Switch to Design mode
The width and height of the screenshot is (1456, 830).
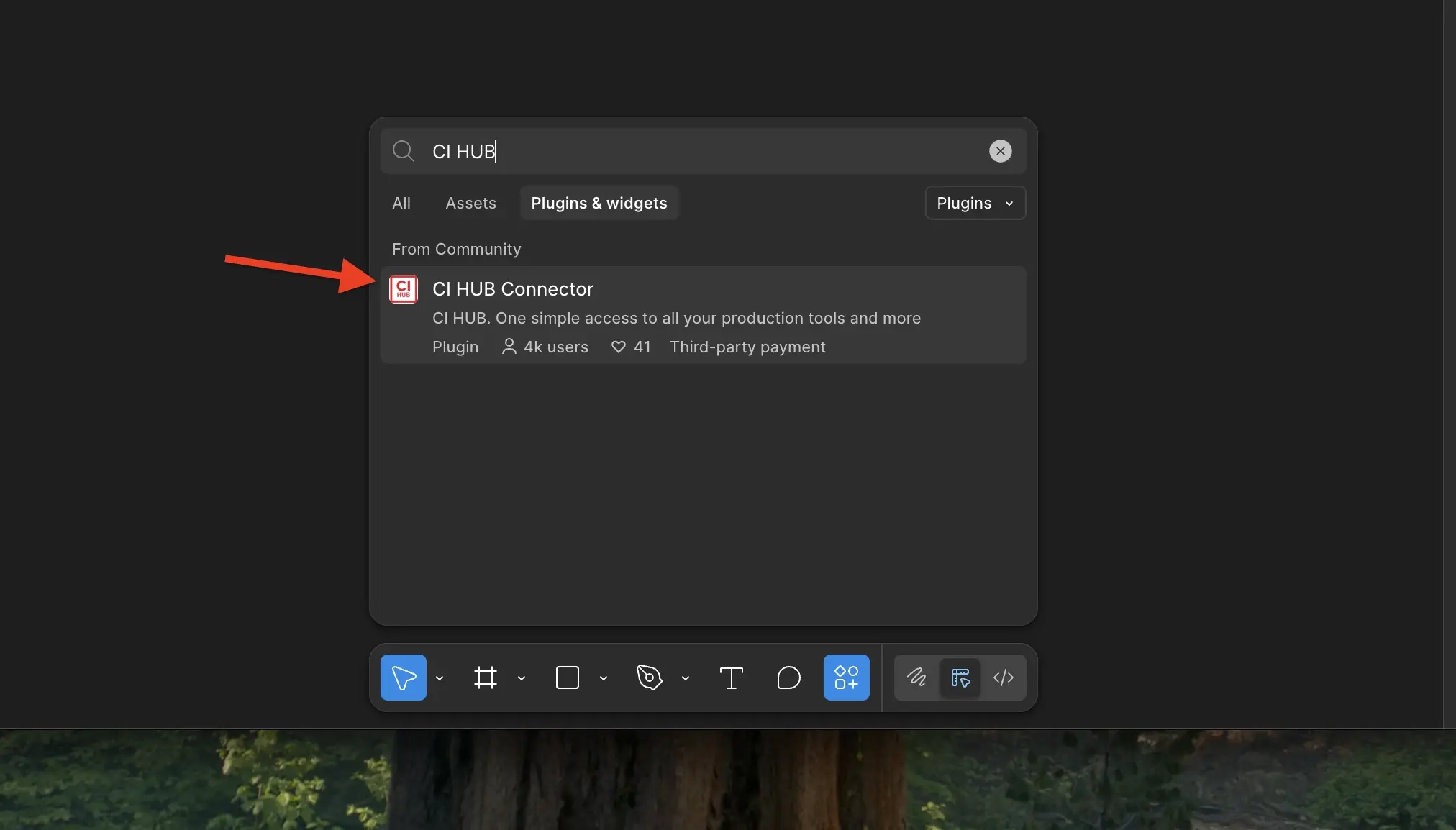point(960,678)
